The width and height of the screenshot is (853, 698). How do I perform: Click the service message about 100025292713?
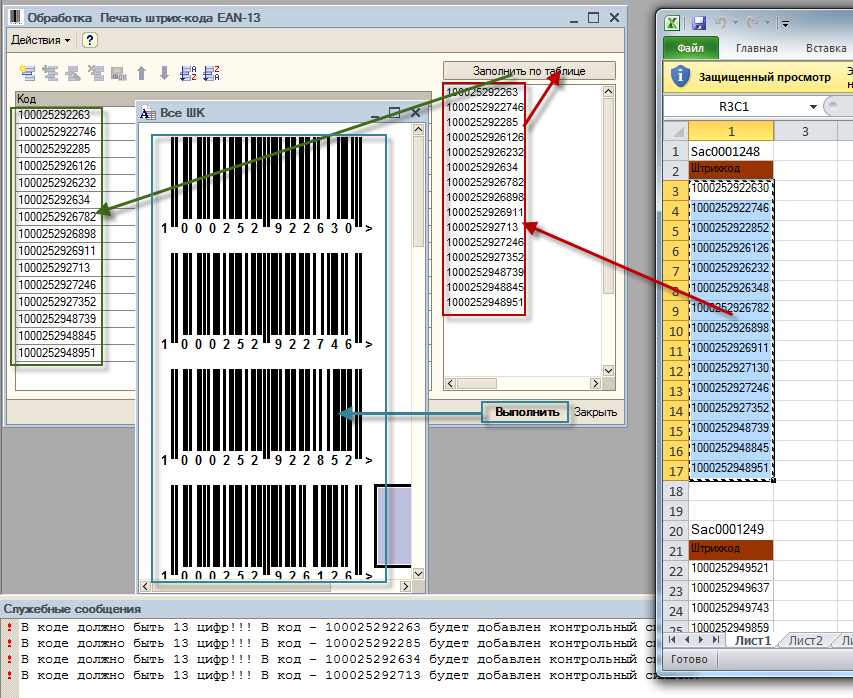(337, 675)
